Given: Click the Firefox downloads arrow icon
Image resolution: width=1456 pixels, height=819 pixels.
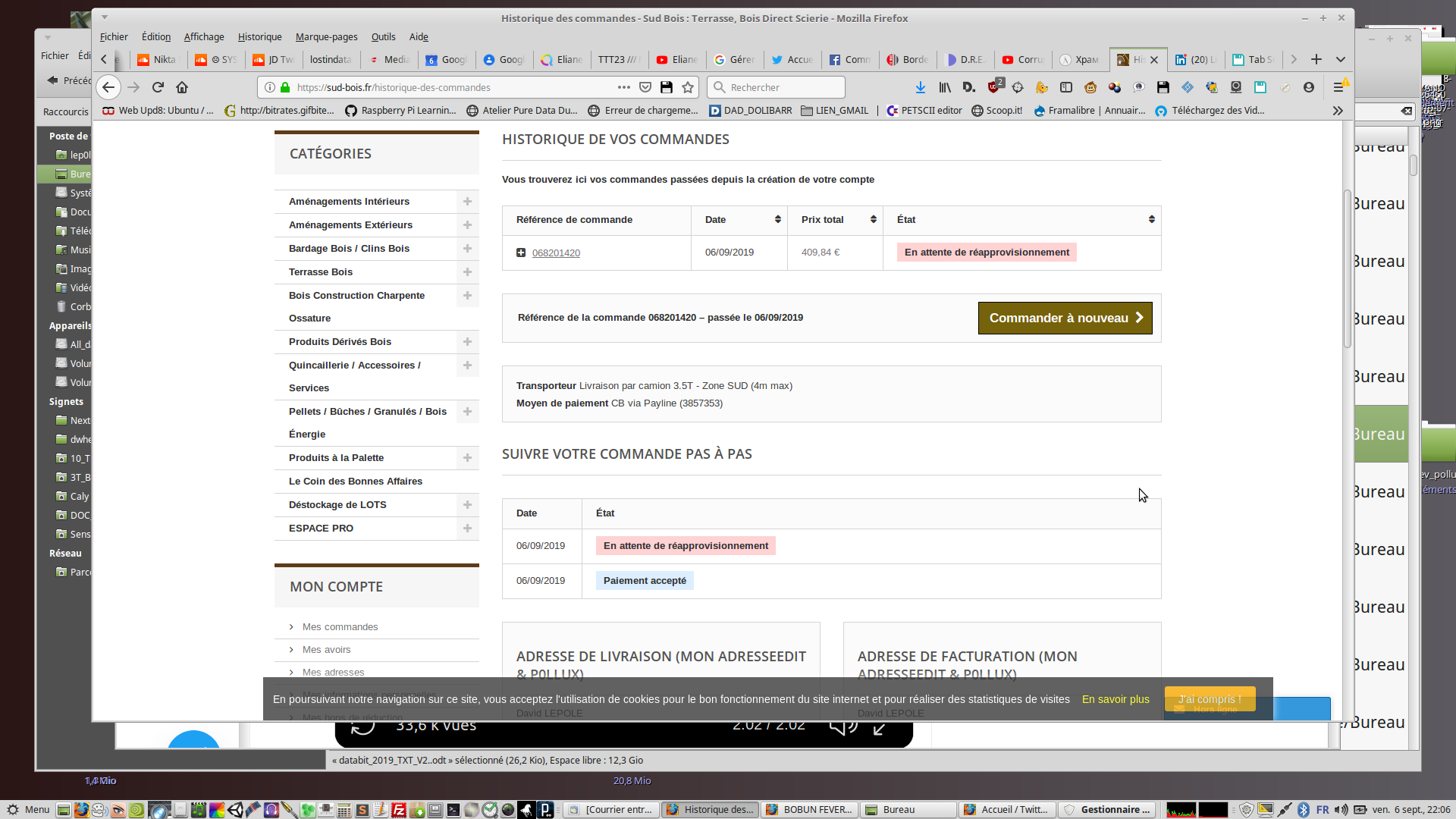Looking at the screenshot, I should [x=920, y=87].
